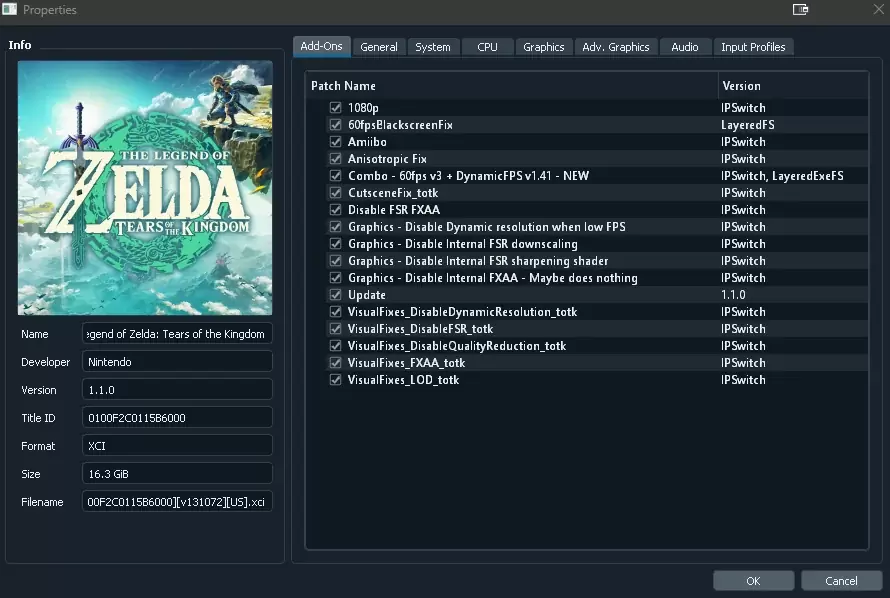Toggle the 60fpsBlackscreenFix checkbox
The height and width of the screenshot is (598, 890).
tap(336, 125)
